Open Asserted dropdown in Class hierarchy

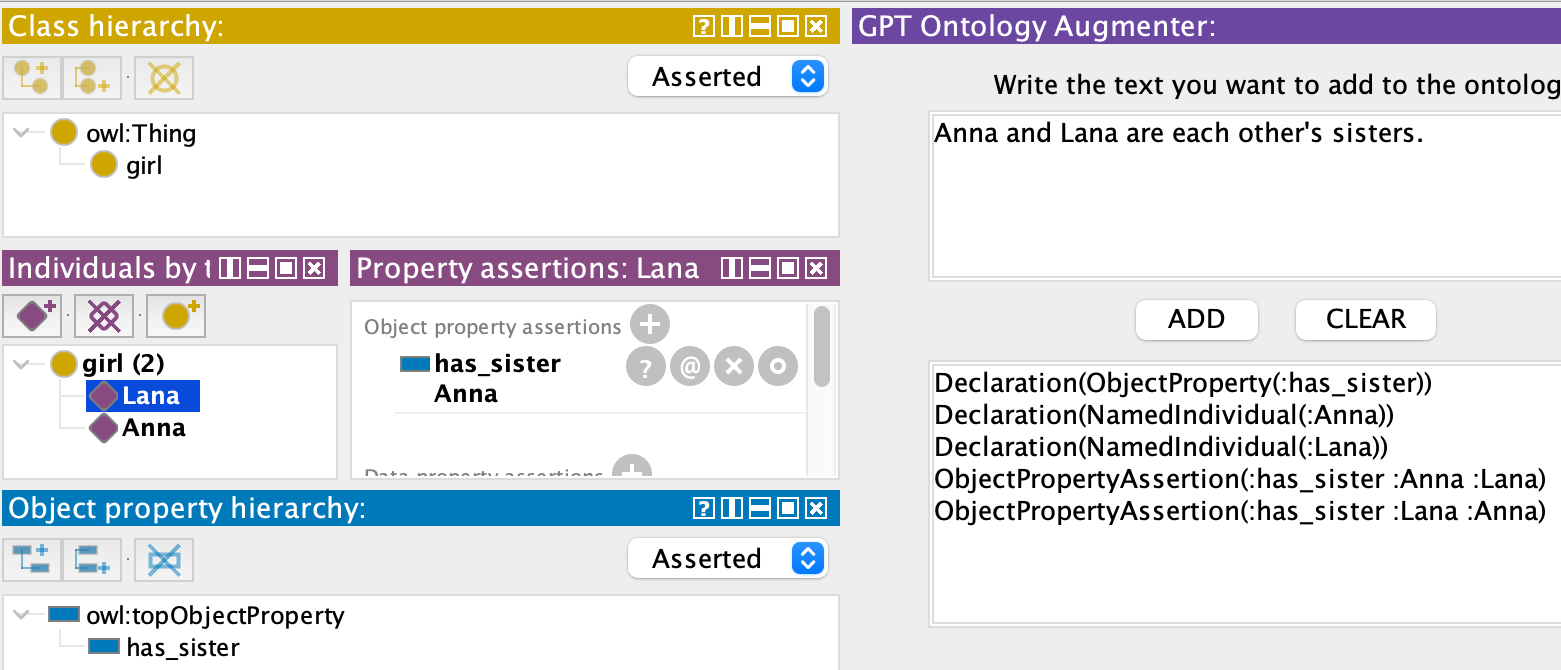click(x=727, y=77)
